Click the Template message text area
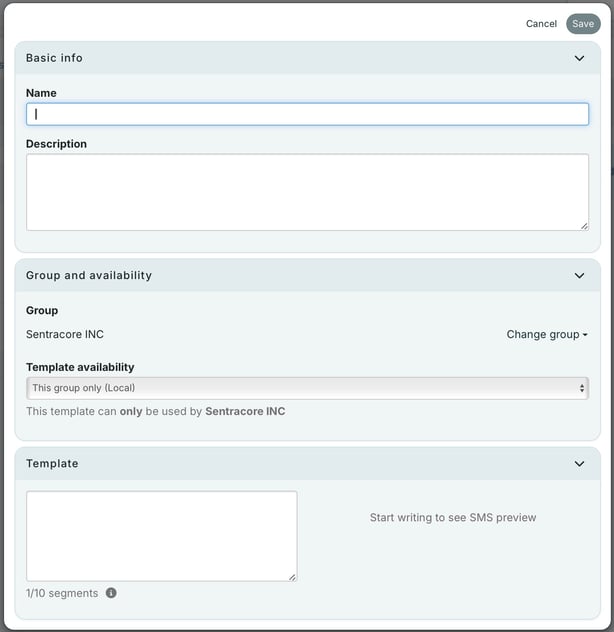The image size is (614, 632). 161,535
